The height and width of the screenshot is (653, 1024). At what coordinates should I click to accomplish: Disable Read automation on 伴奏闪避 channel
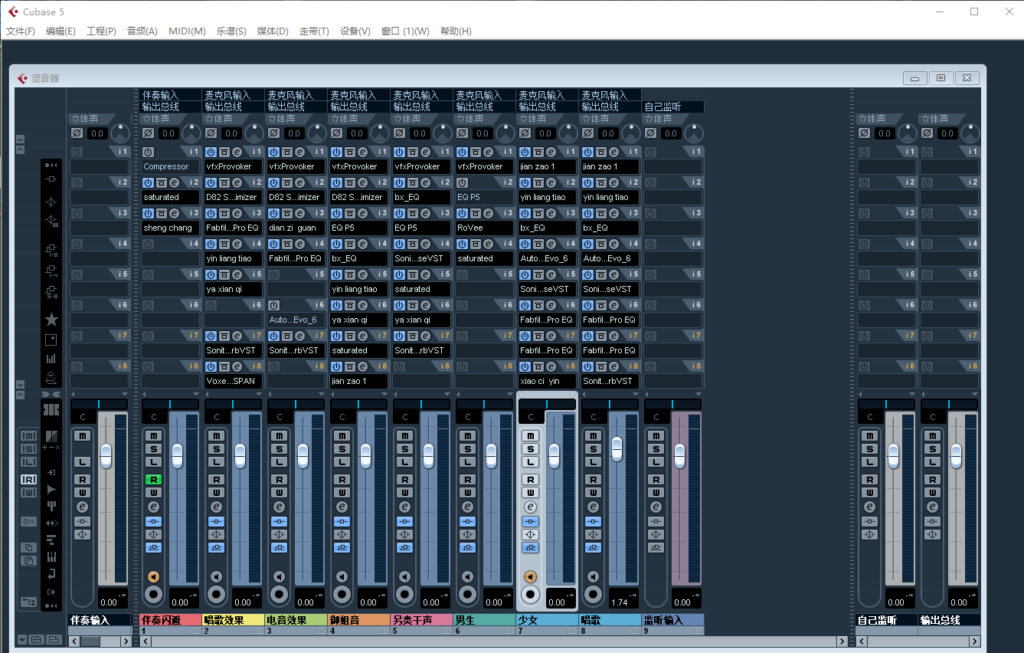click(x=153, y=480)
